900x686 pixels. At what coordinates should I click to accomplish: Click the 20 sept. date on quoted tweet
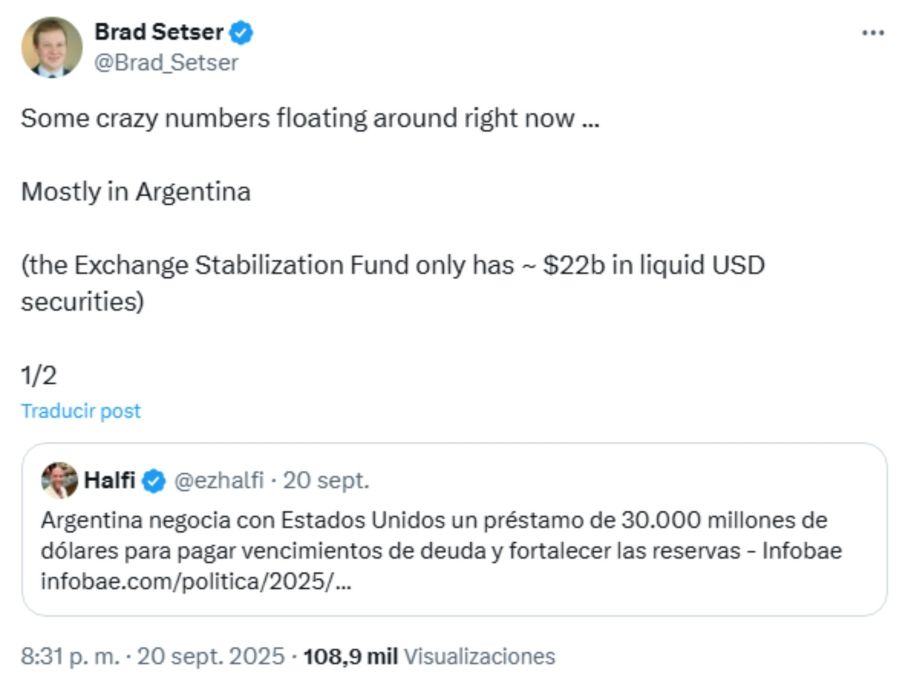(329, 480)
